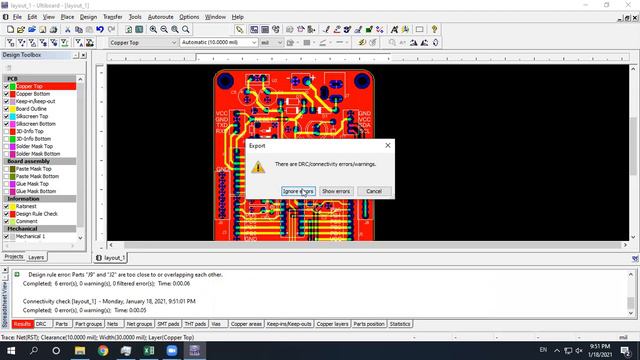Switch to the Copper areas tab
Viewport: 640px width, 360px height.
point(246,324)
